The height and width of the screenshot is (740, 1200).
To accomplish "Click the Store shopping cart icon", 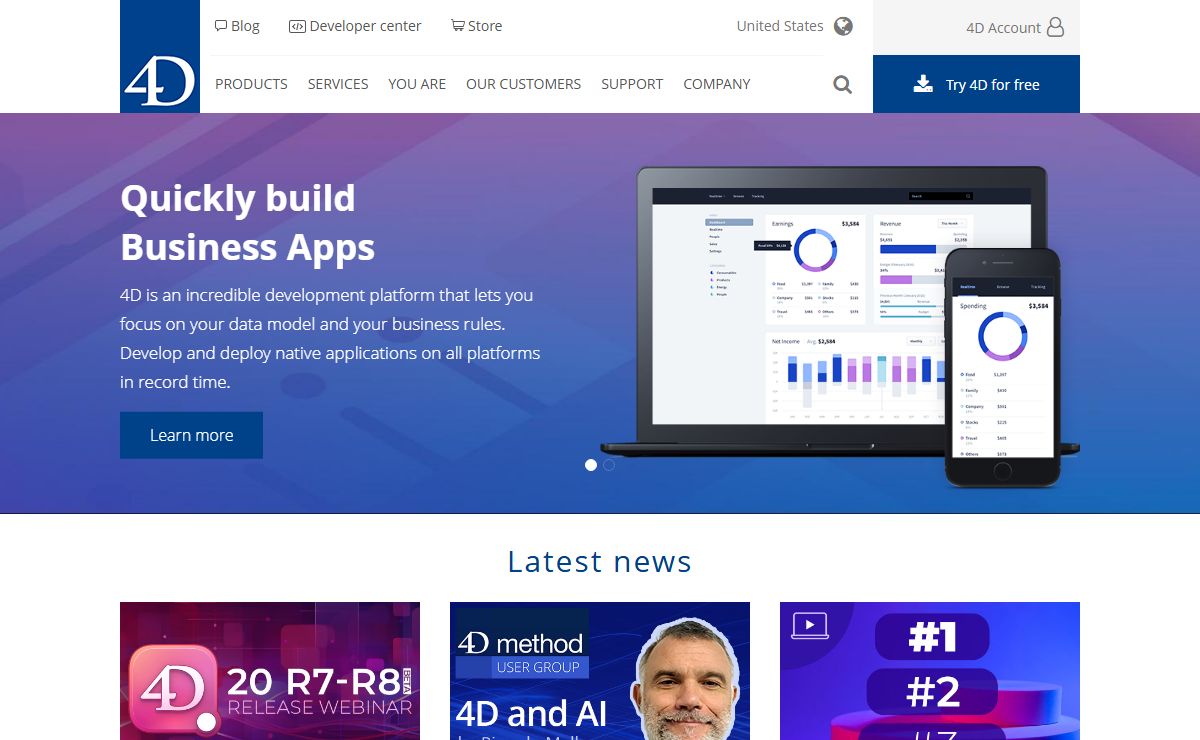I will click(458, 26).
